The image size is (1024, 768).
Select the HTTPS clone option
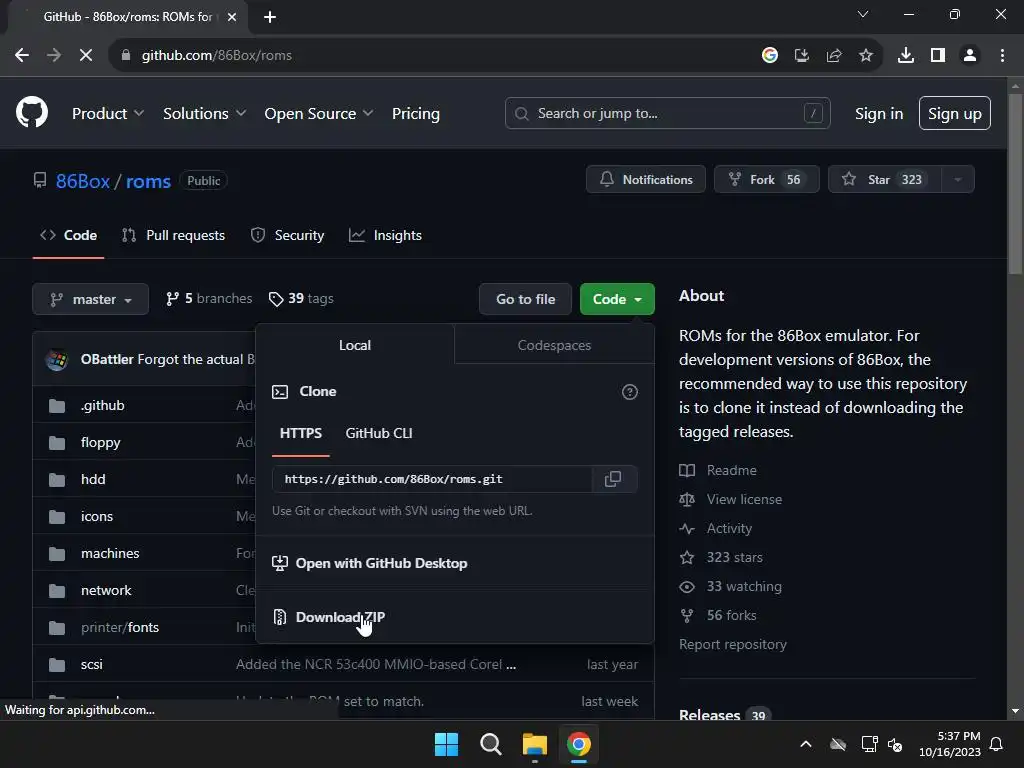300,434
